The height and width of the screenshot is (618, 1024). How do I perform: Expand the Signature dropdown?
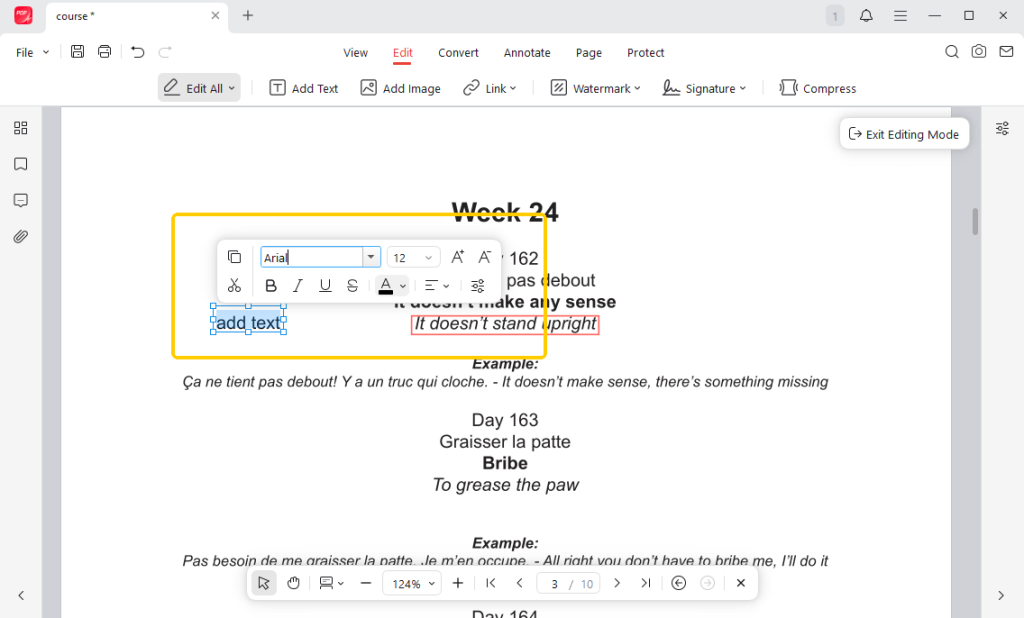pyautogui.click(x=743, y=88)
